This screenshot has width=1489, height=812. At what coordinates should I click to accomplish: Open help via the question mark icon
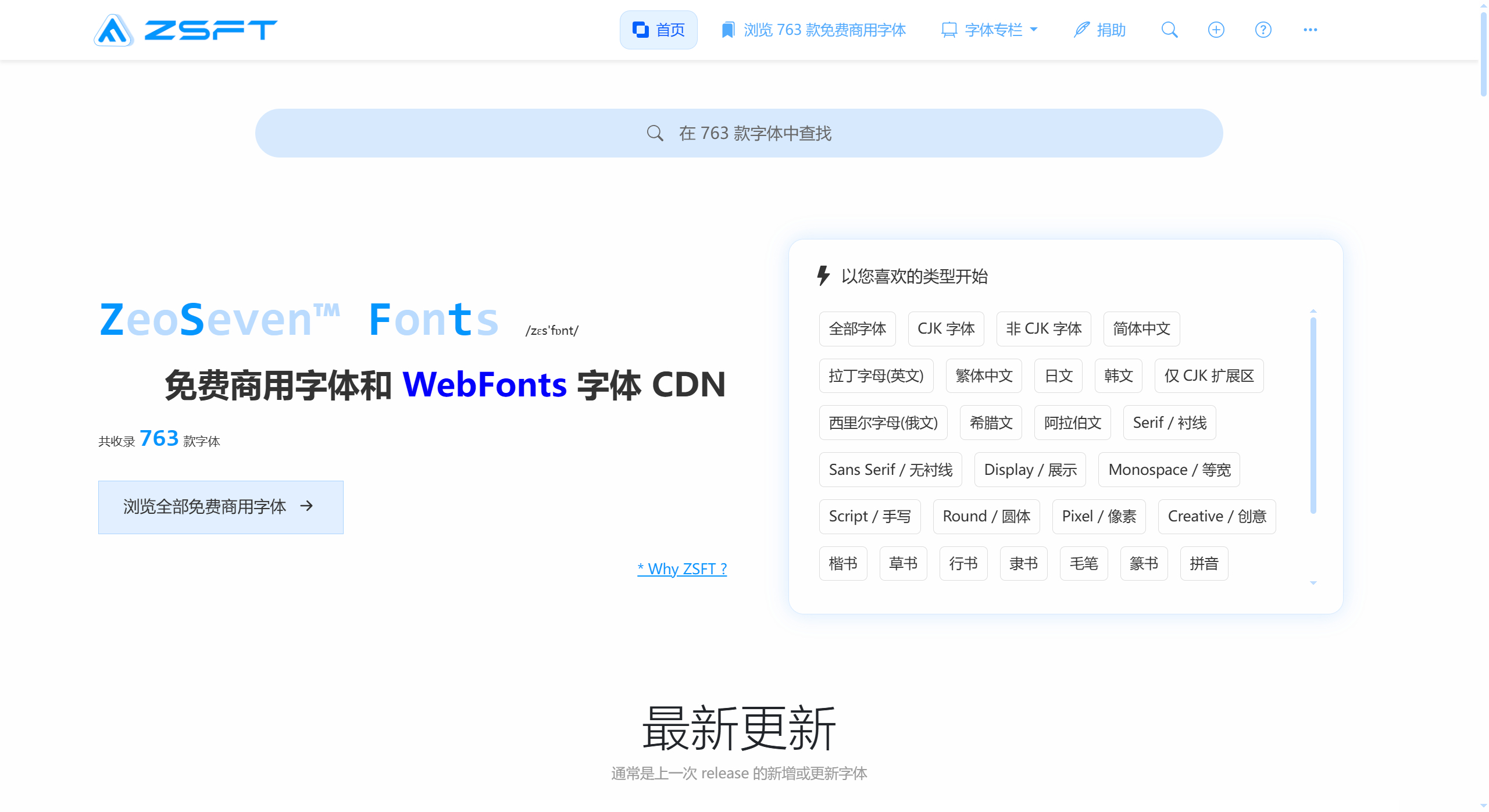(x=1262, y=30)
